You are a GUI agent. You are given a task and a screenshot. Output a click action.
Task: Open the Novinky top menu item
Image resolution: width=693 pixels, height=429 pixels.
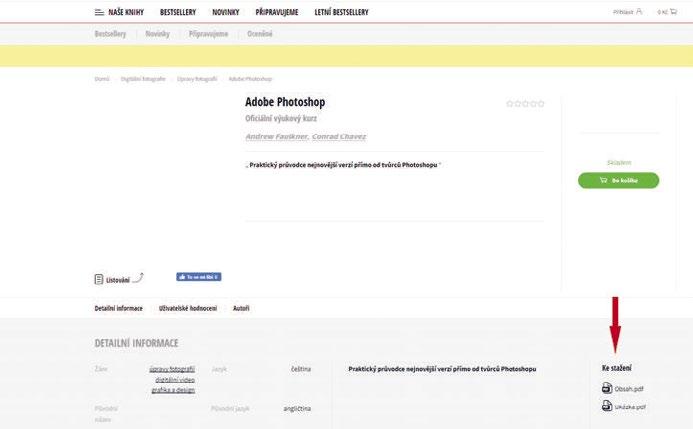225,12
